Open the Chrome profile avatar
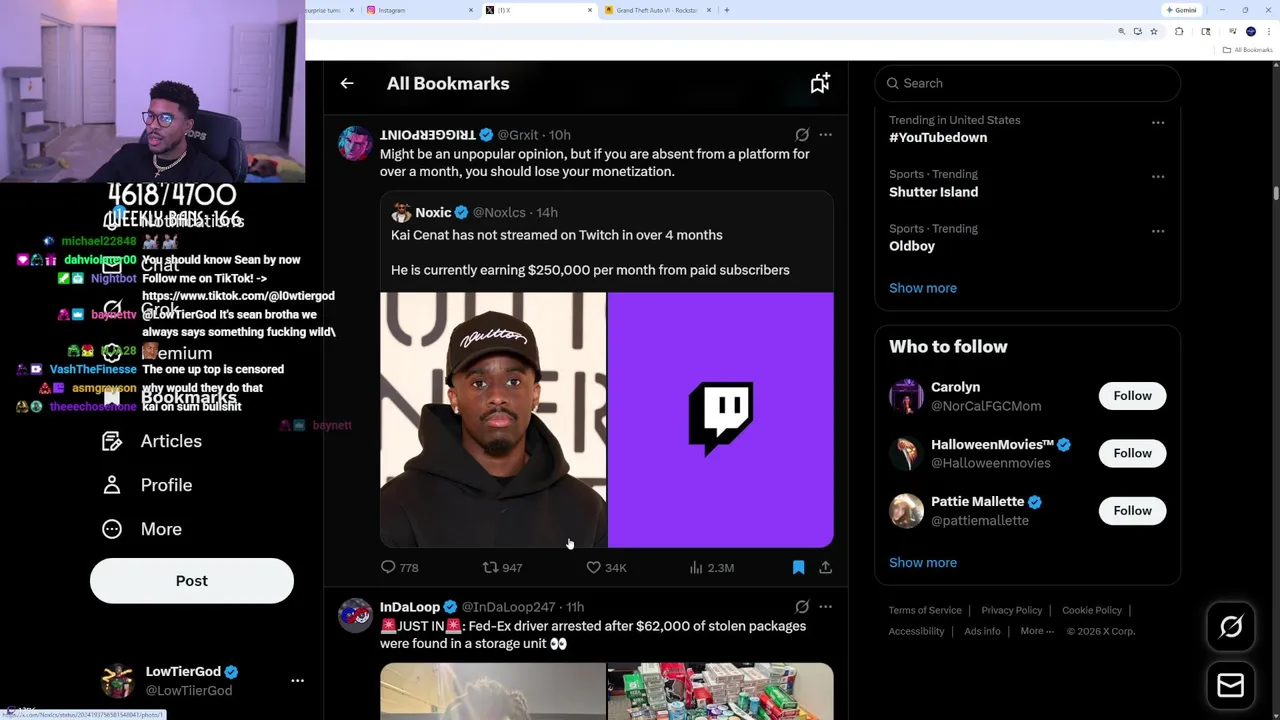1280x720 pixels. click(1251, 32)
